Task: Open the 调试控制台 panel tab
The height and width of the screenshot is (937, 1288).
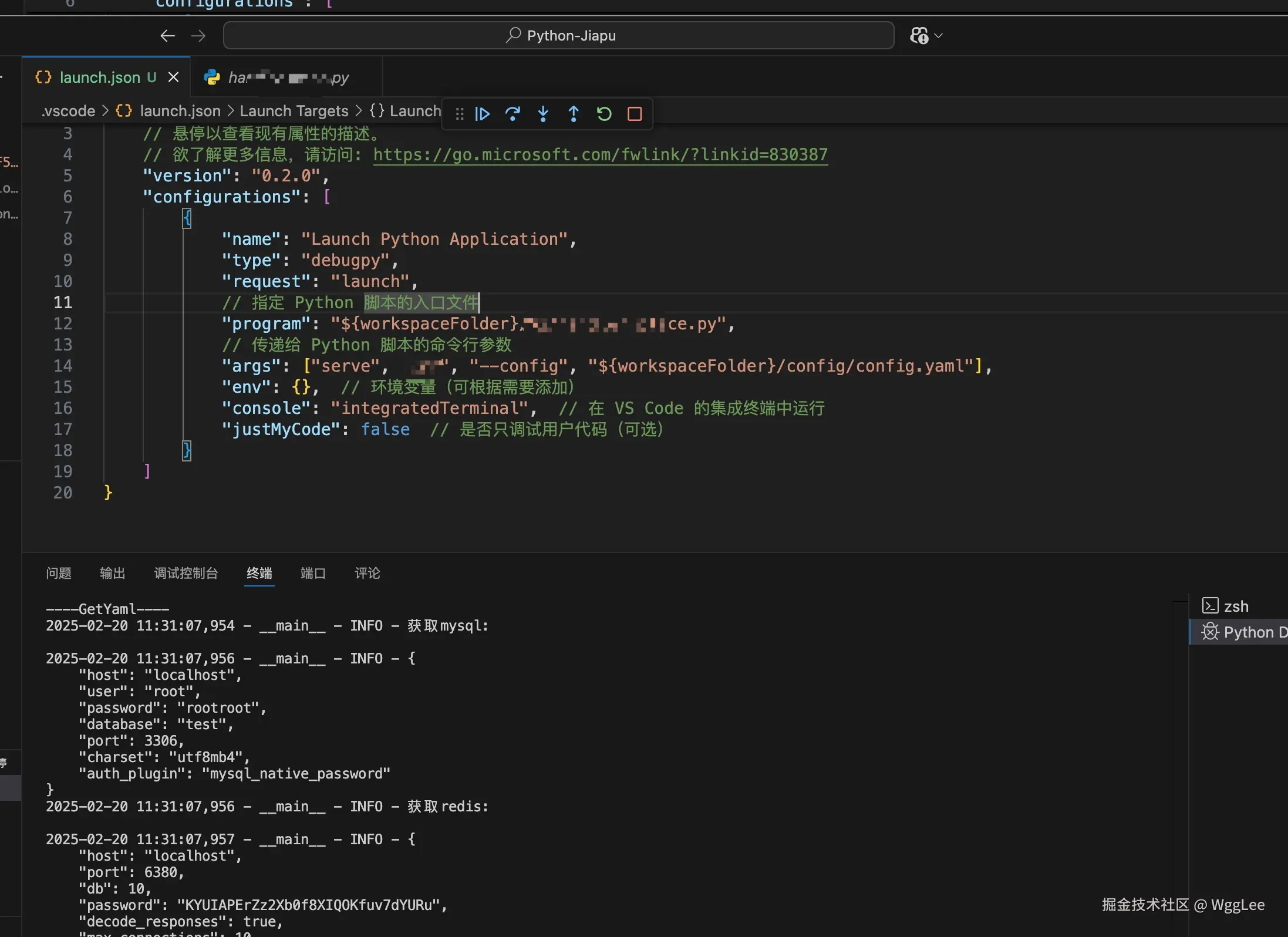Action: pos(186,573)
